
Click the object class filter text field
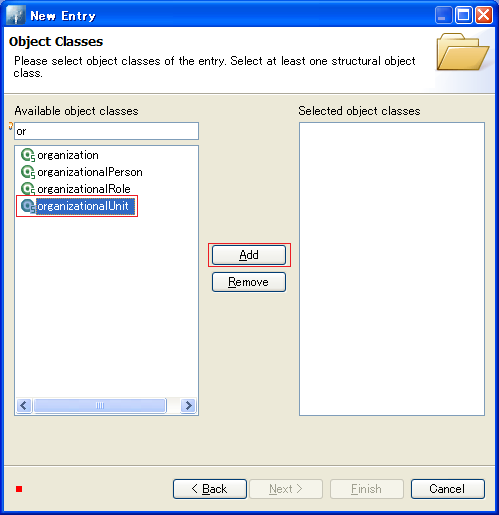click(107, 131)
